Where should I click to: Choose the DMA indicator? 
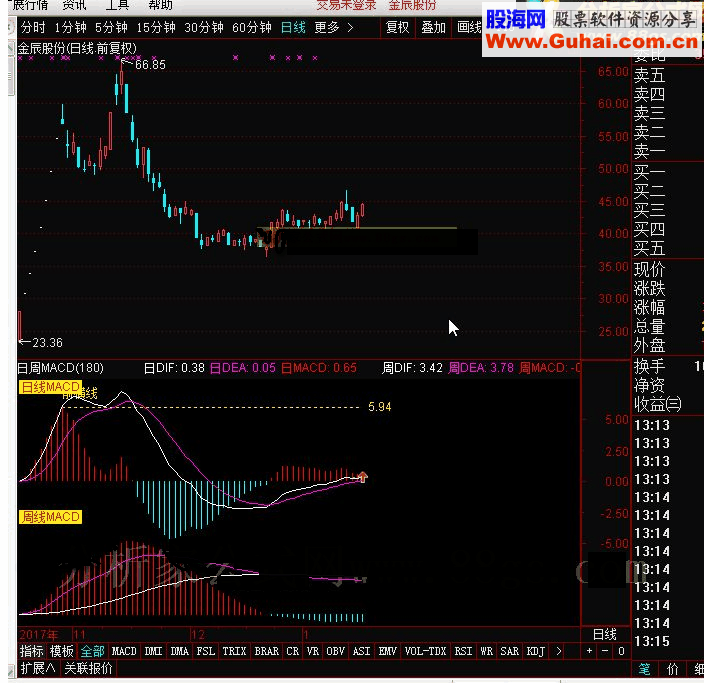(x=180, y=651)
